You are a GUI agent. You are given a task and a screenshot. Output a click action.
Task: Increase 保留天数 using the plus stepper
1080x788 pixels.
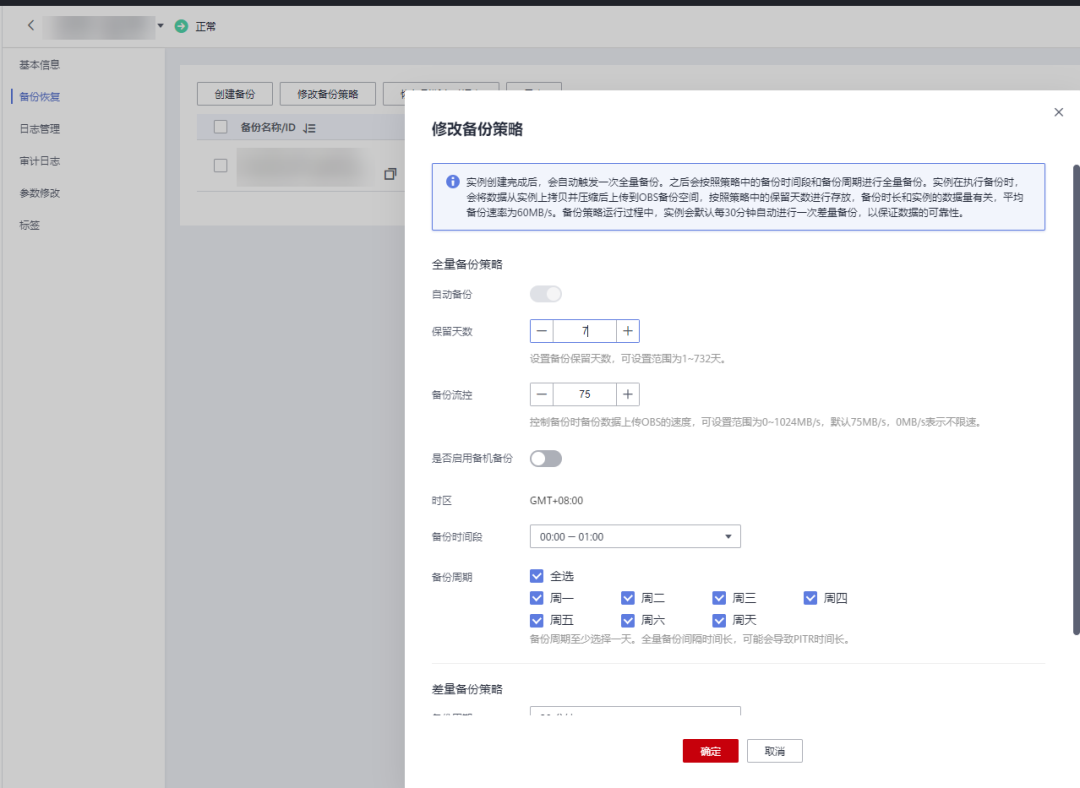(x=628, y=330)
